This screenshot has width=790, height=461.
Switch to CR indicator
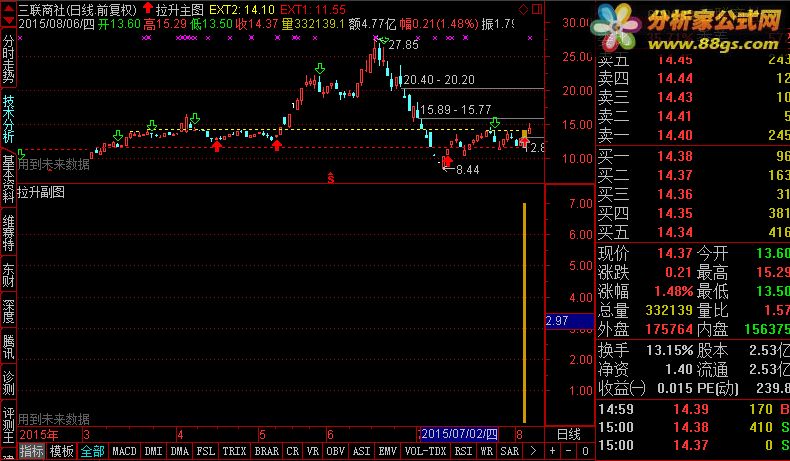(293, 451)
